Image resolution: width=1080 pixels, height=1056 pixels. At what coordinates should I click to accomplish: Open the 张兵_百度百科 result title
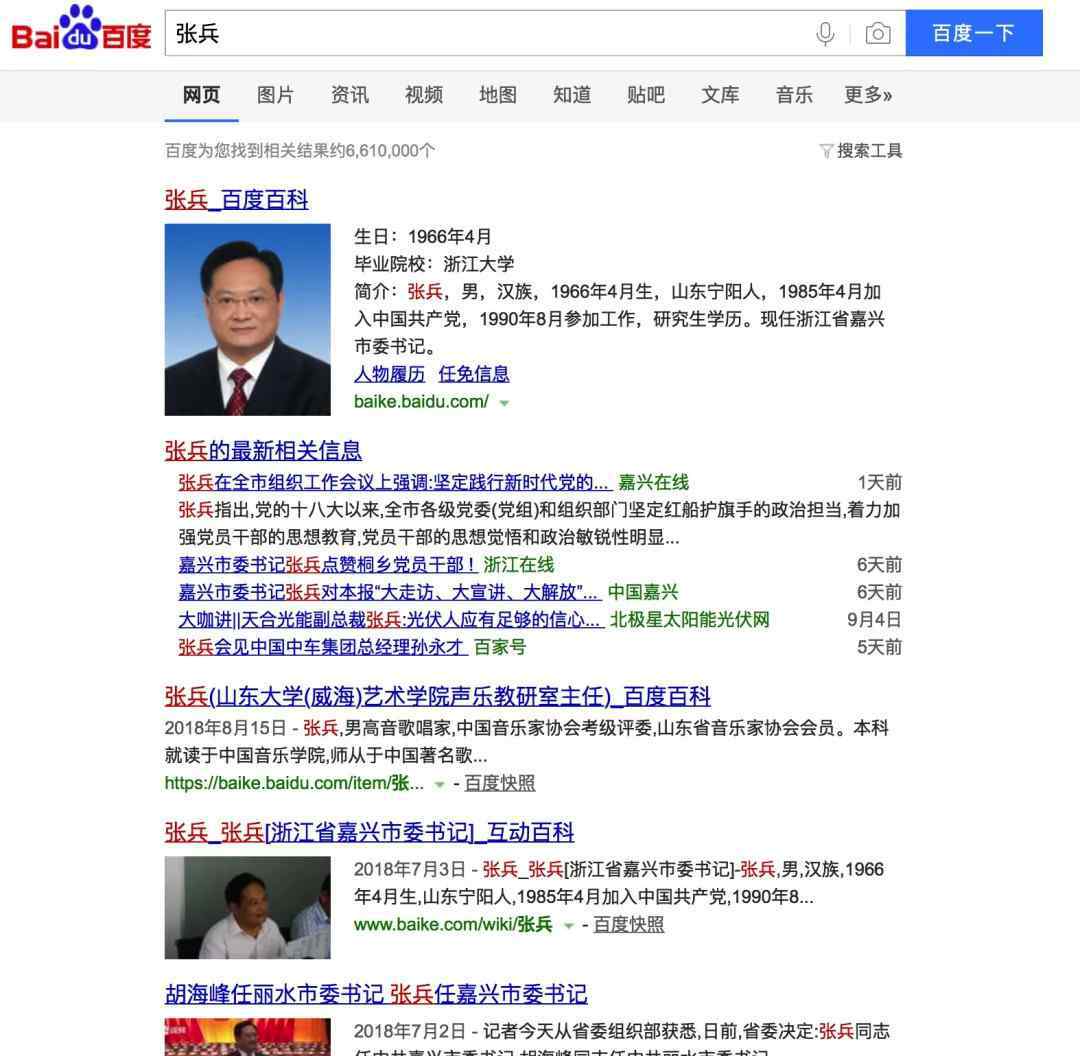[x=236, y=200]
